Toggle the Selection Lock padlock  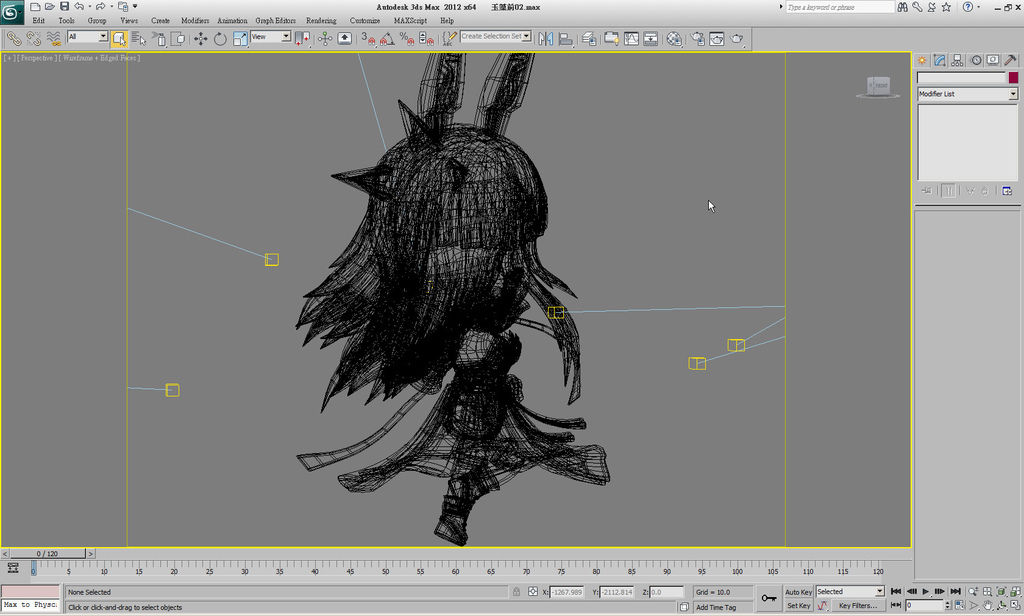tap(516, 592)
